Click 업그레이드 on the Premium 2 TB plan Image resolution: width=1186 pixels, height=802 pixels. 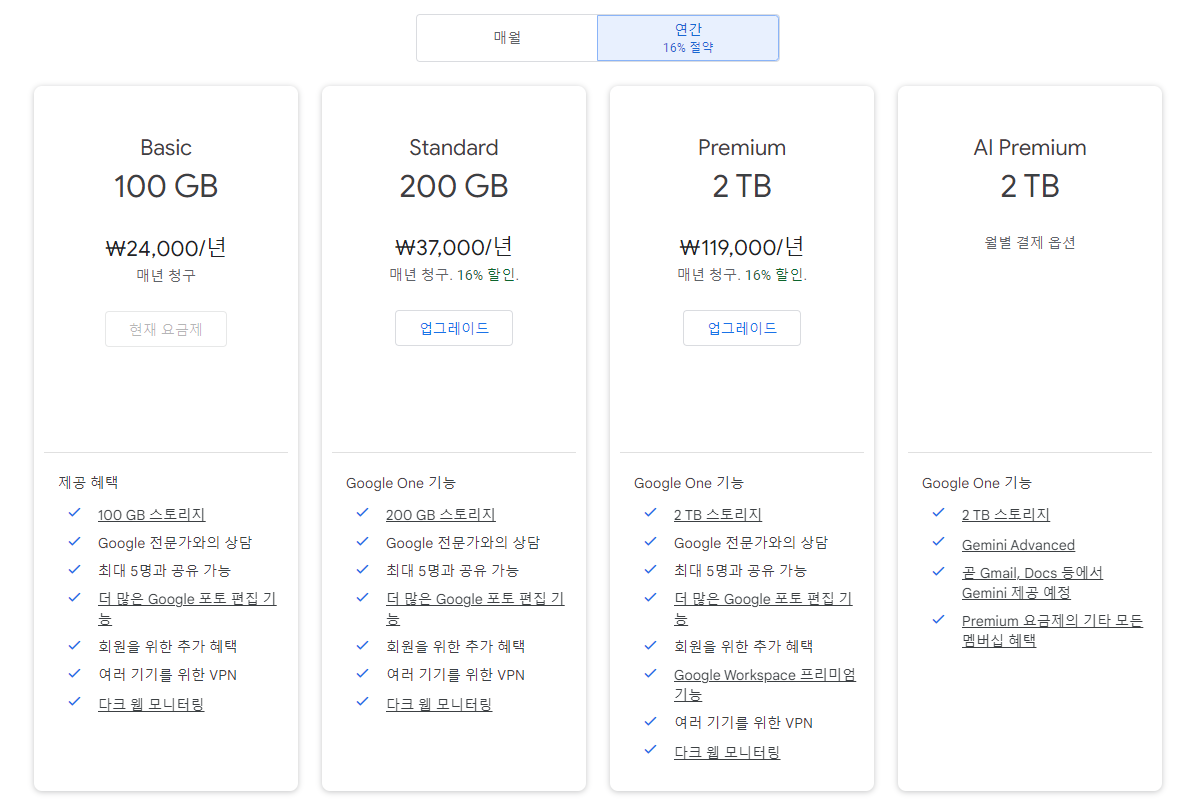742,328
